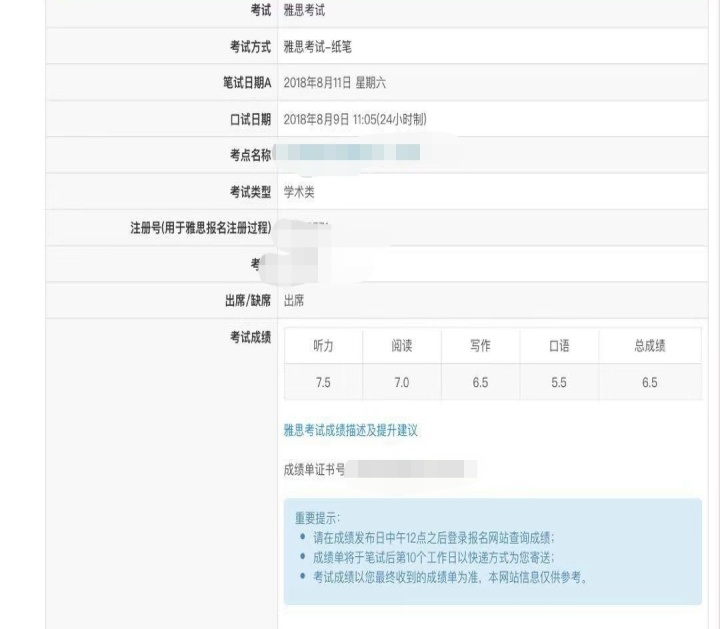This screenshot has height=629, width=720.
Task: Click the 口语 score column header
Action: 559,346
